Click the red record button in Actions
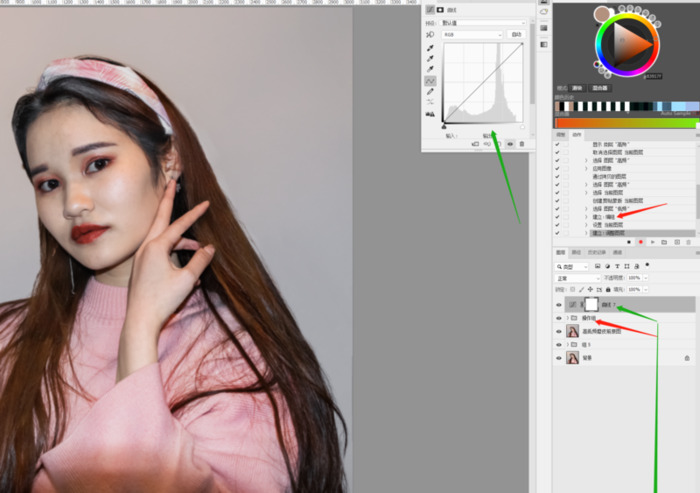Screen dimensions: 700x493 point(641,242)
